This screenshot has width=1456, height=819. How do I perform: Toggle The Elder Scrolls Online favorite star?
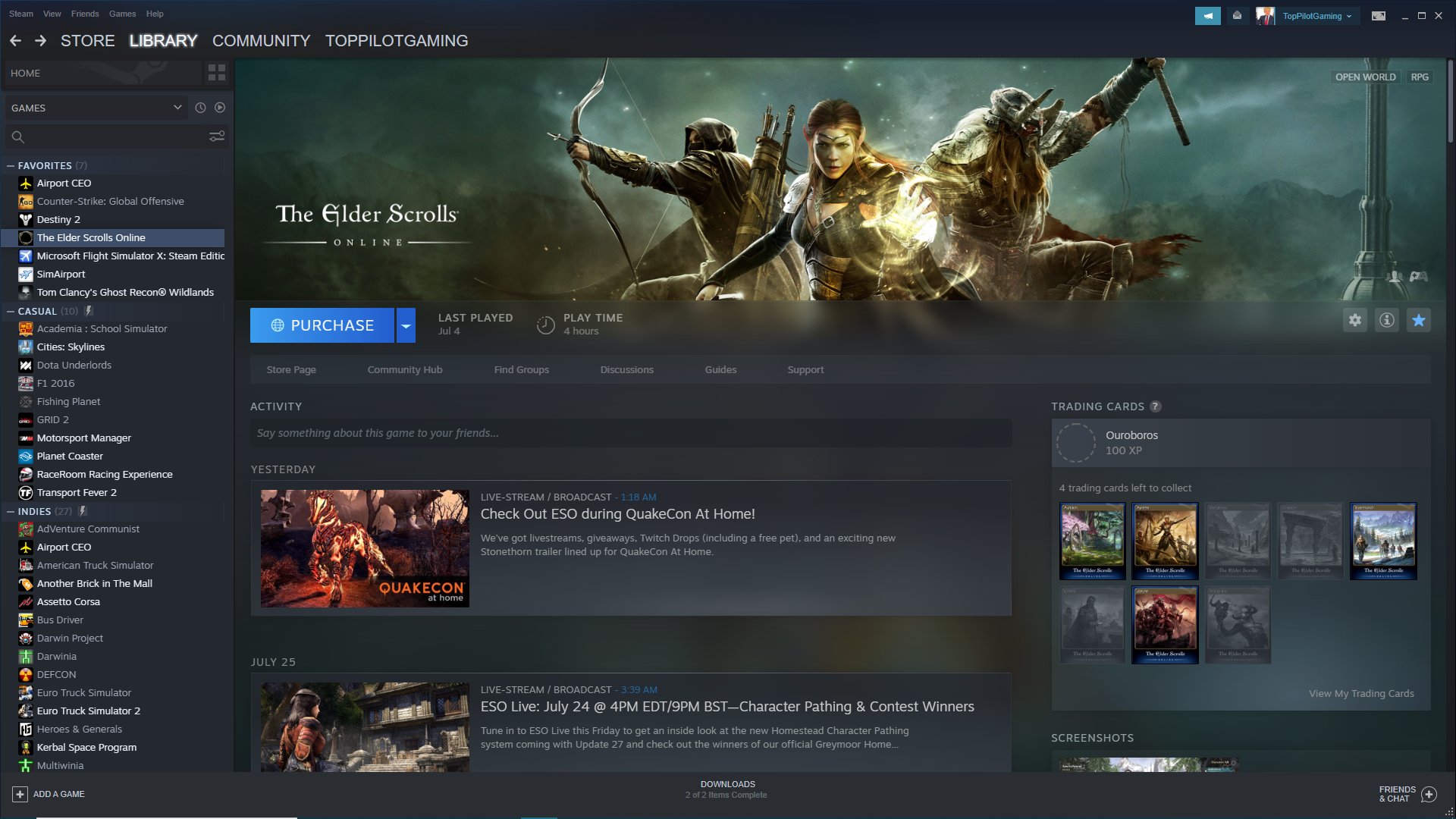[1419, 320]
